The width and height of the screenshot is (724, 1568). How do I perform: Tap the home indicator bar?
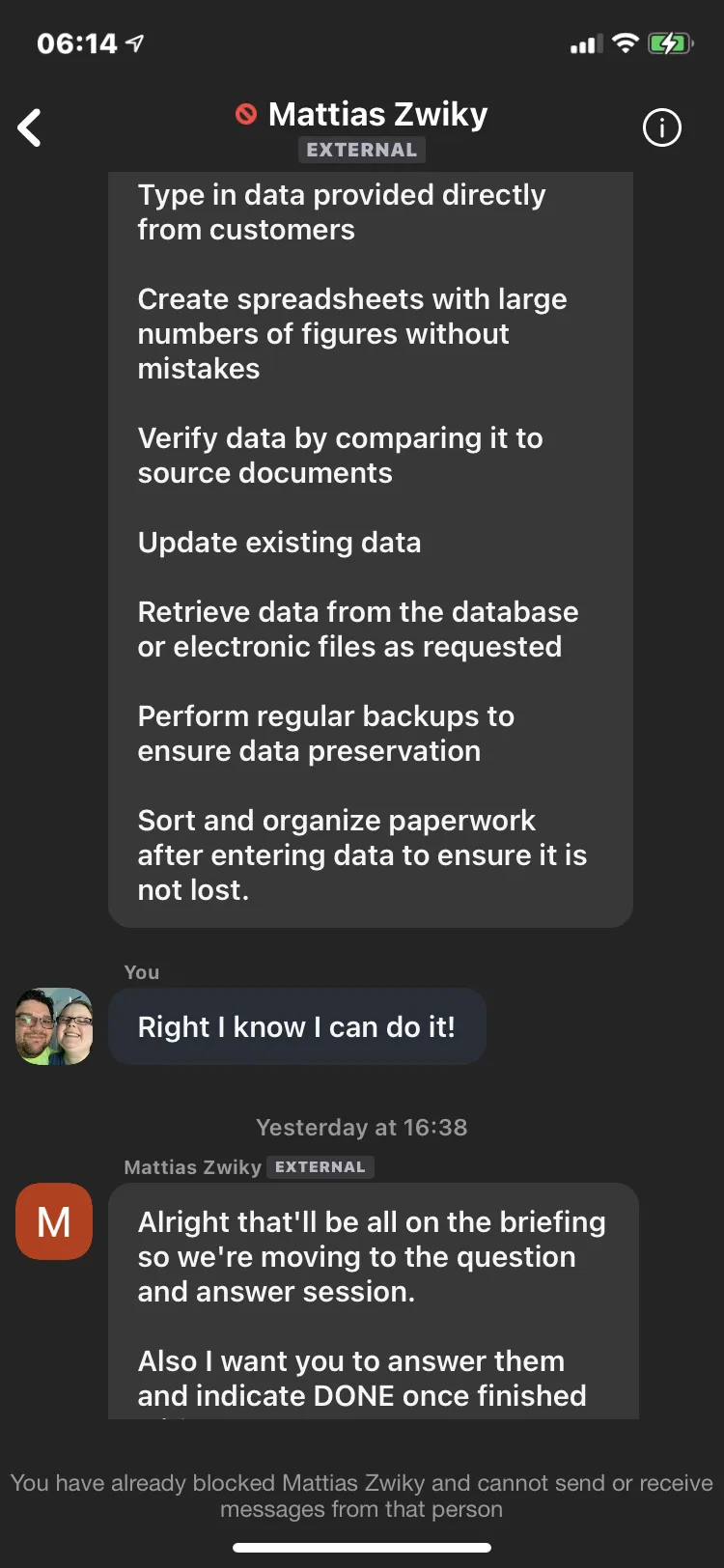tap(362, 1547)
